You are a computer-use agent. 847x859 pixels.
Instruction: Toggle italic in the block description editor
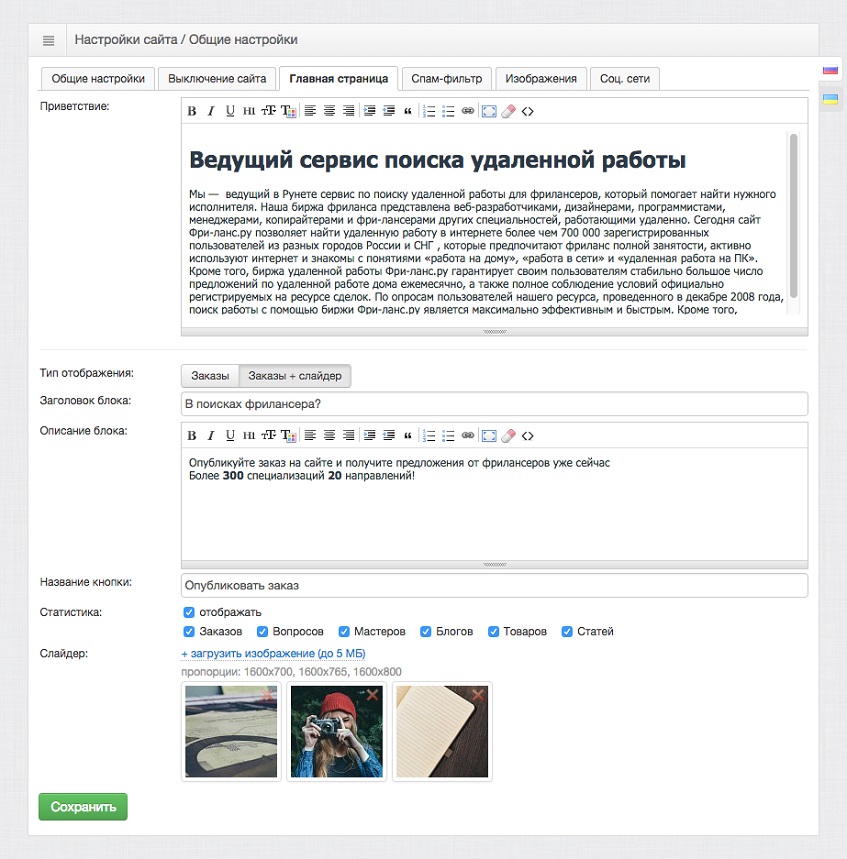point(211,436)
